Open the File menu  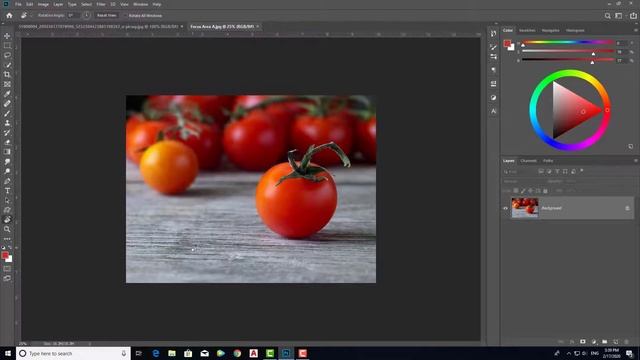click(x=18, y=4)
